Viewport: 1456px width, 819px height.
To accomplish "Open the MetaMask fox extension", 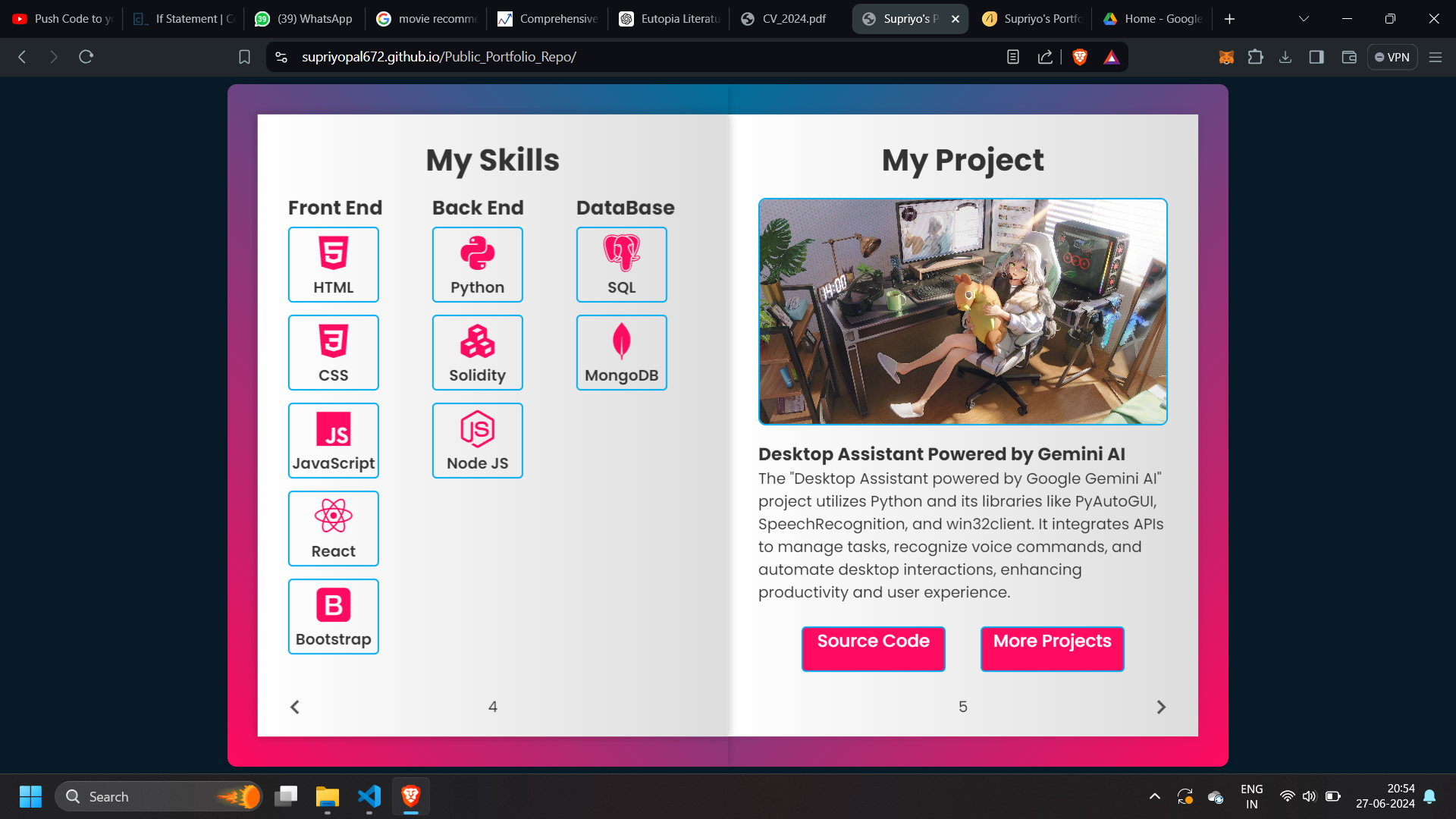I will tap(1226, 57).
